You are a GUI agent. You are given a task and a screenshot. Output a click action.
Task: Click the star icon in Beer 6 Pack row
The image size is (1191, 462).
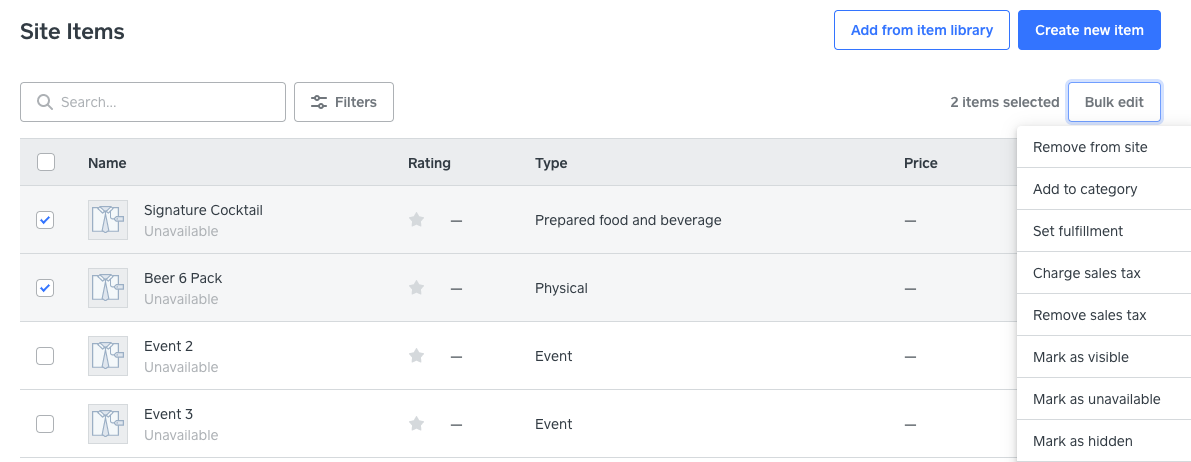click(417, 288)
